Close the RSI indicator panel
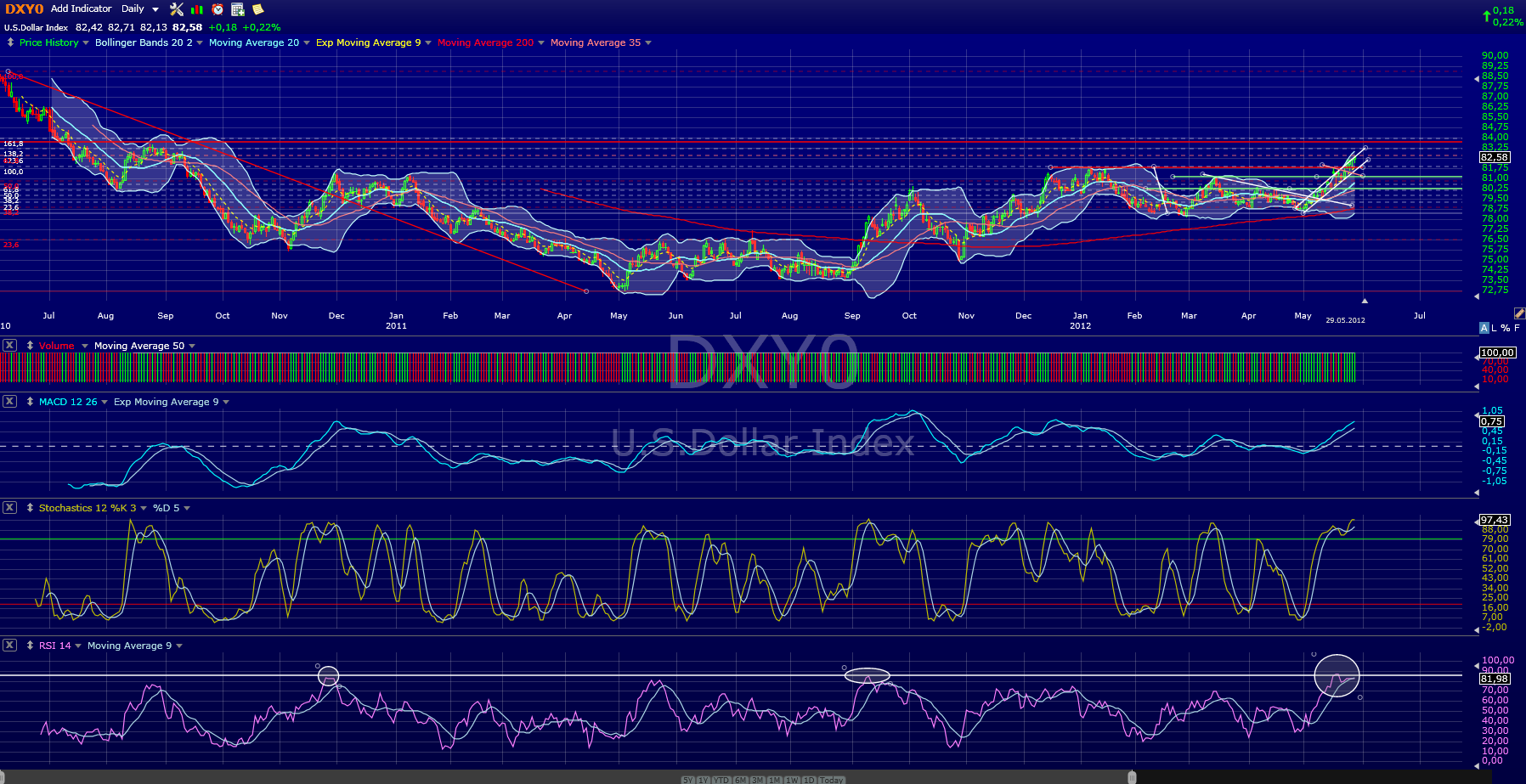 point(9,645)
